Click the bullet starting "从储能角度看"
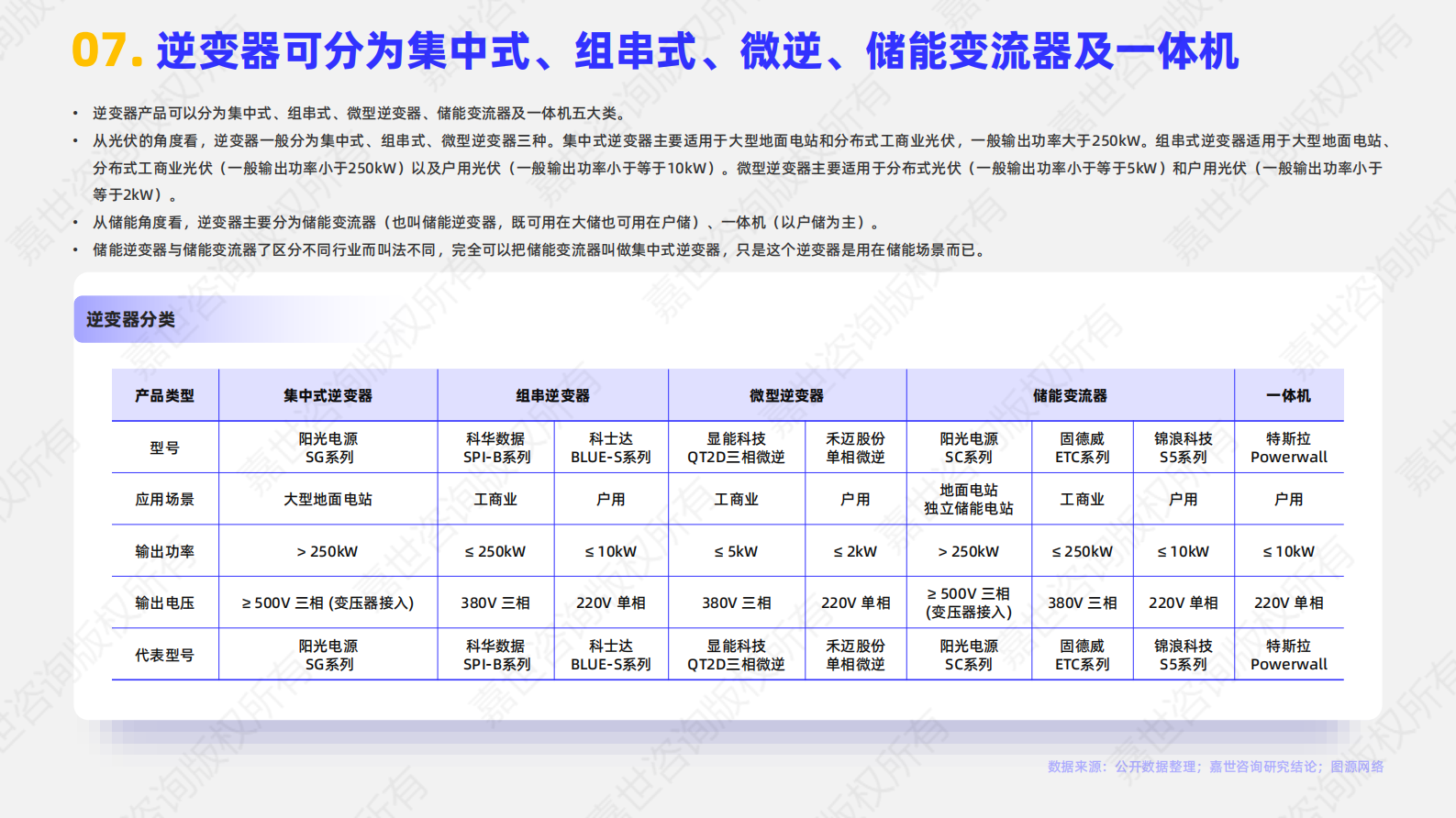Viewport: 1456px width, 818px height. tap(488, 223)
